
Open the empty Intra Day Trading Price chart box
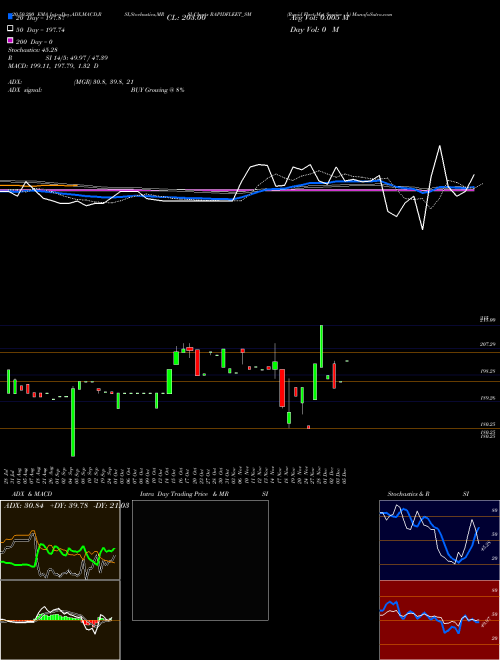coord(200,560)
